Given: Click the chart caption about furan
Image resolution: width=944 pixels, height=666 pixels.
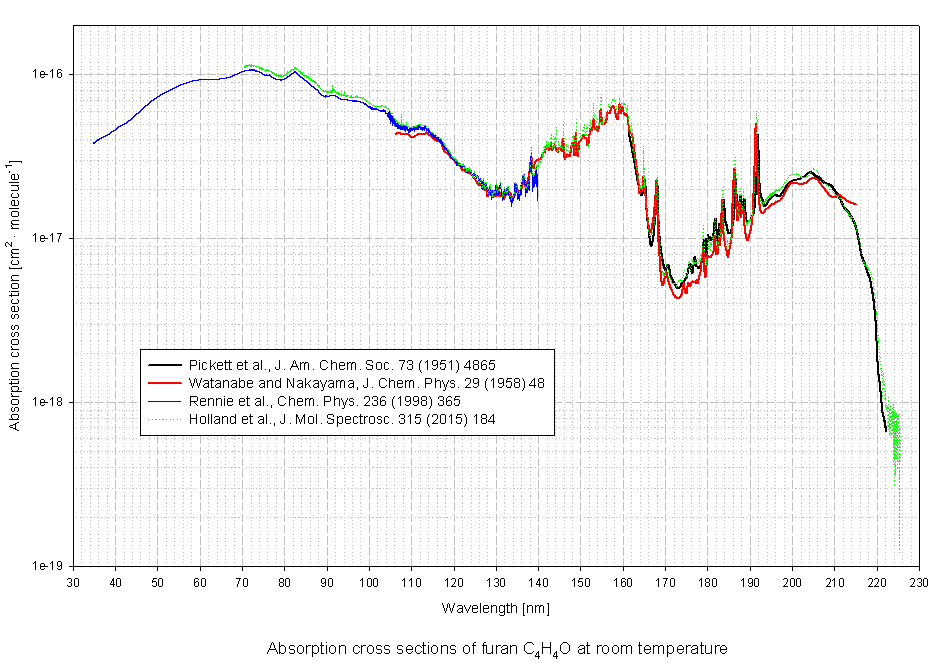Looking at the screenshot, I should pos(497,649).
